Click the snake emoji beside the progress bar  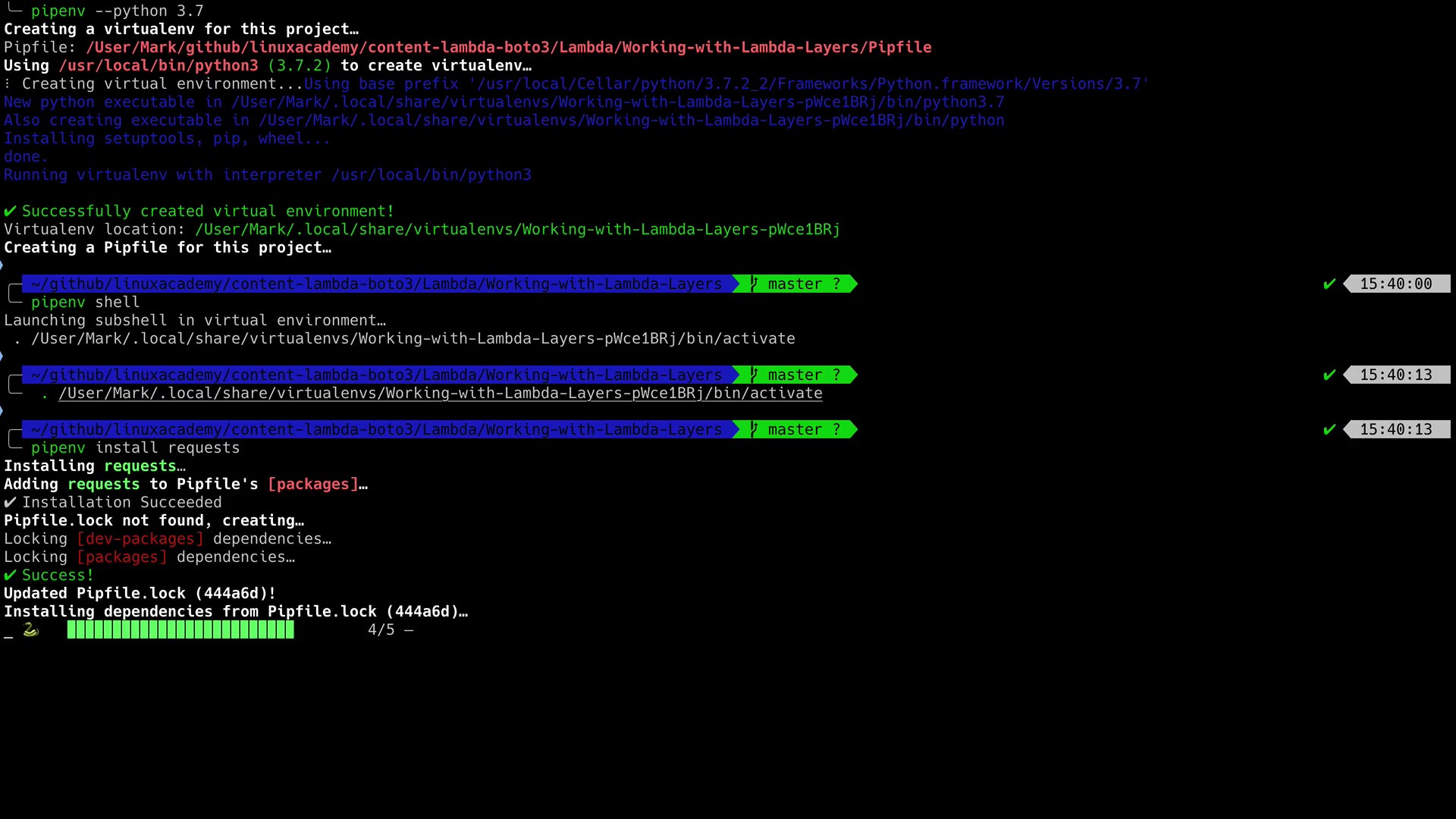pyautogui.click(x=30, y=629)
